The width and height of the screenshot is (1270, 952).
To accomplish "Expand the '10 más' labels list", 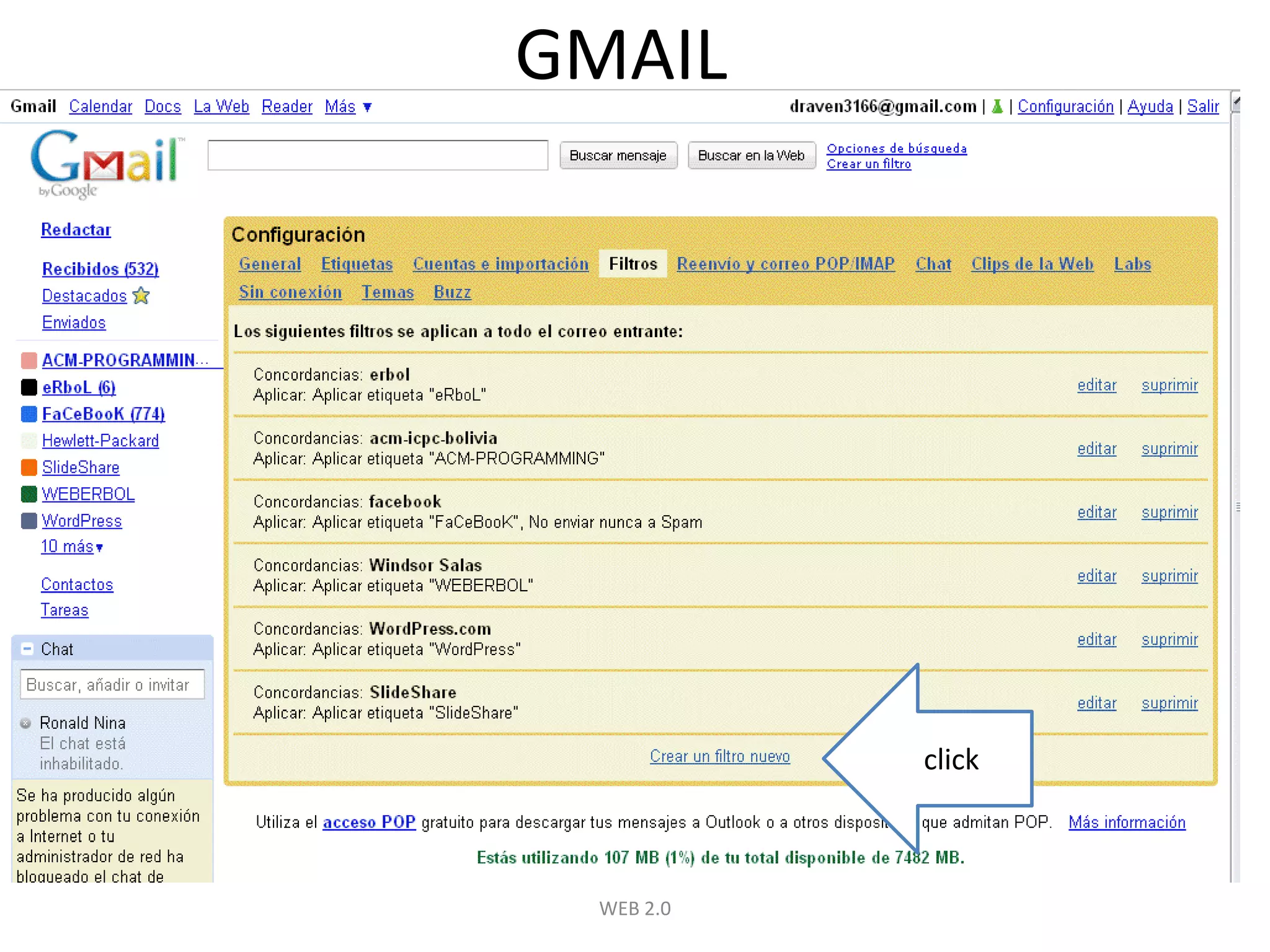I will point(72,547).
